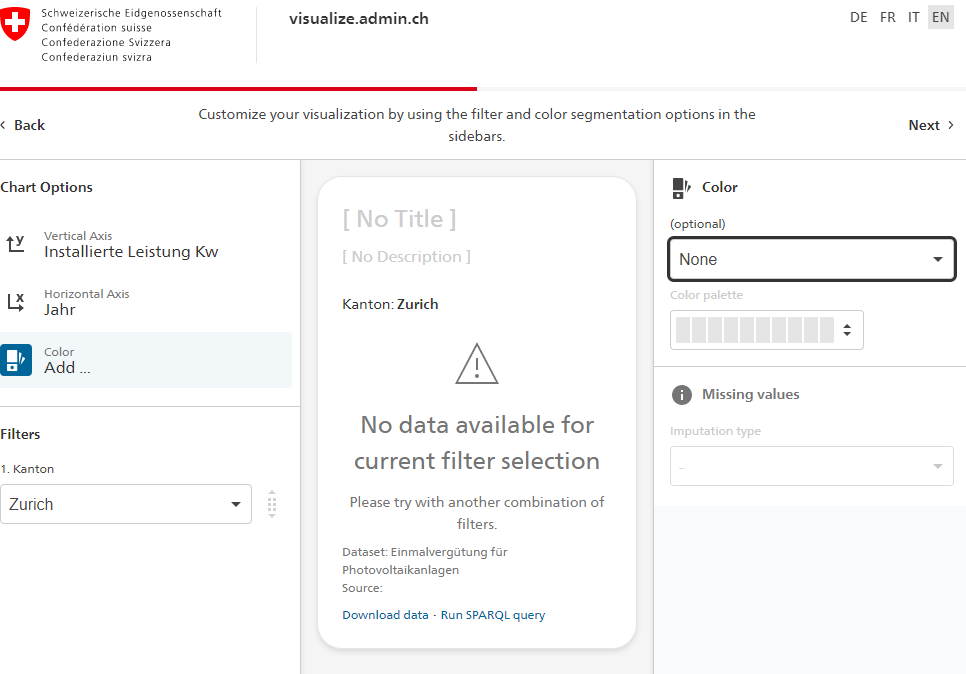Click the Download data link
The height and width of the screenshot is (674, 966).
385,615
